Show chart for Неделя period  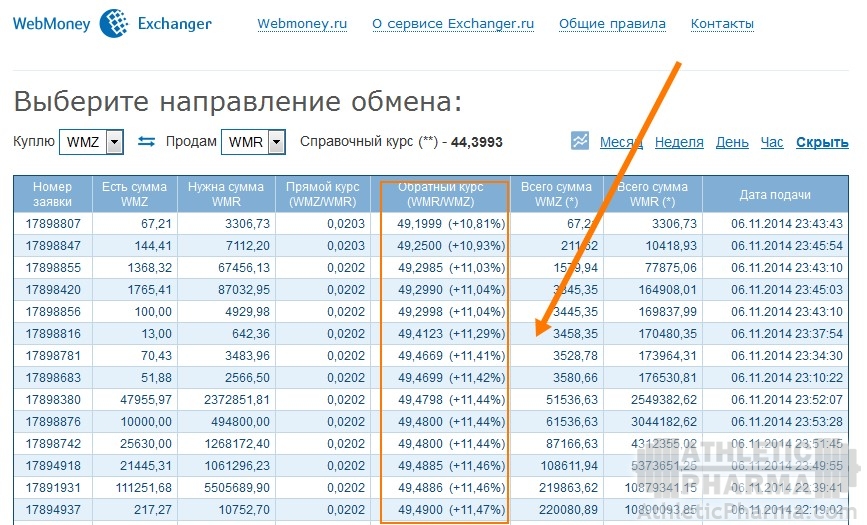pyautogui.click(x=679, y=142)
